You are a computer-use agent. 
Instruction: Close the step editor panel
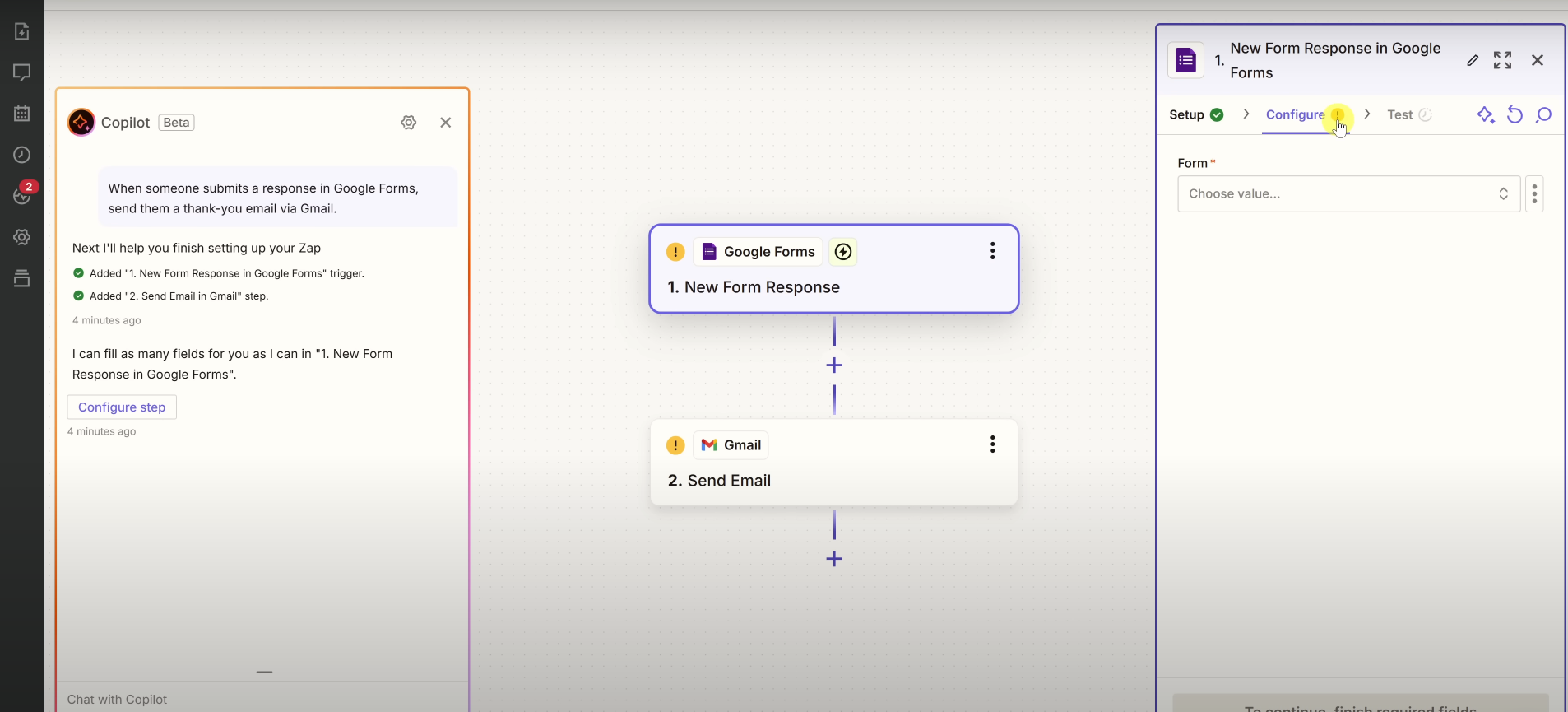(1538, 60)
